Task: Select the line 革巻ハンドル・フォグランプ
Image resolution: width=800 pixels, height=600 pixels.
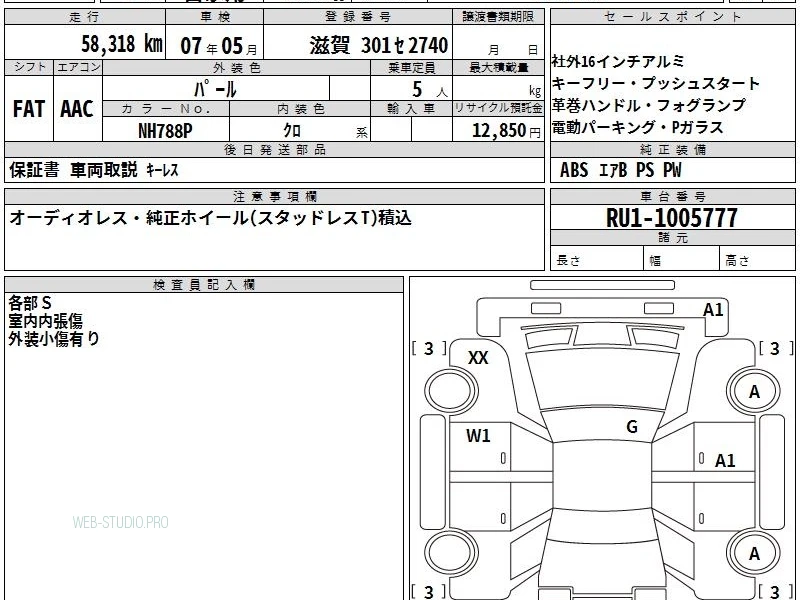Action: (648, 106)
